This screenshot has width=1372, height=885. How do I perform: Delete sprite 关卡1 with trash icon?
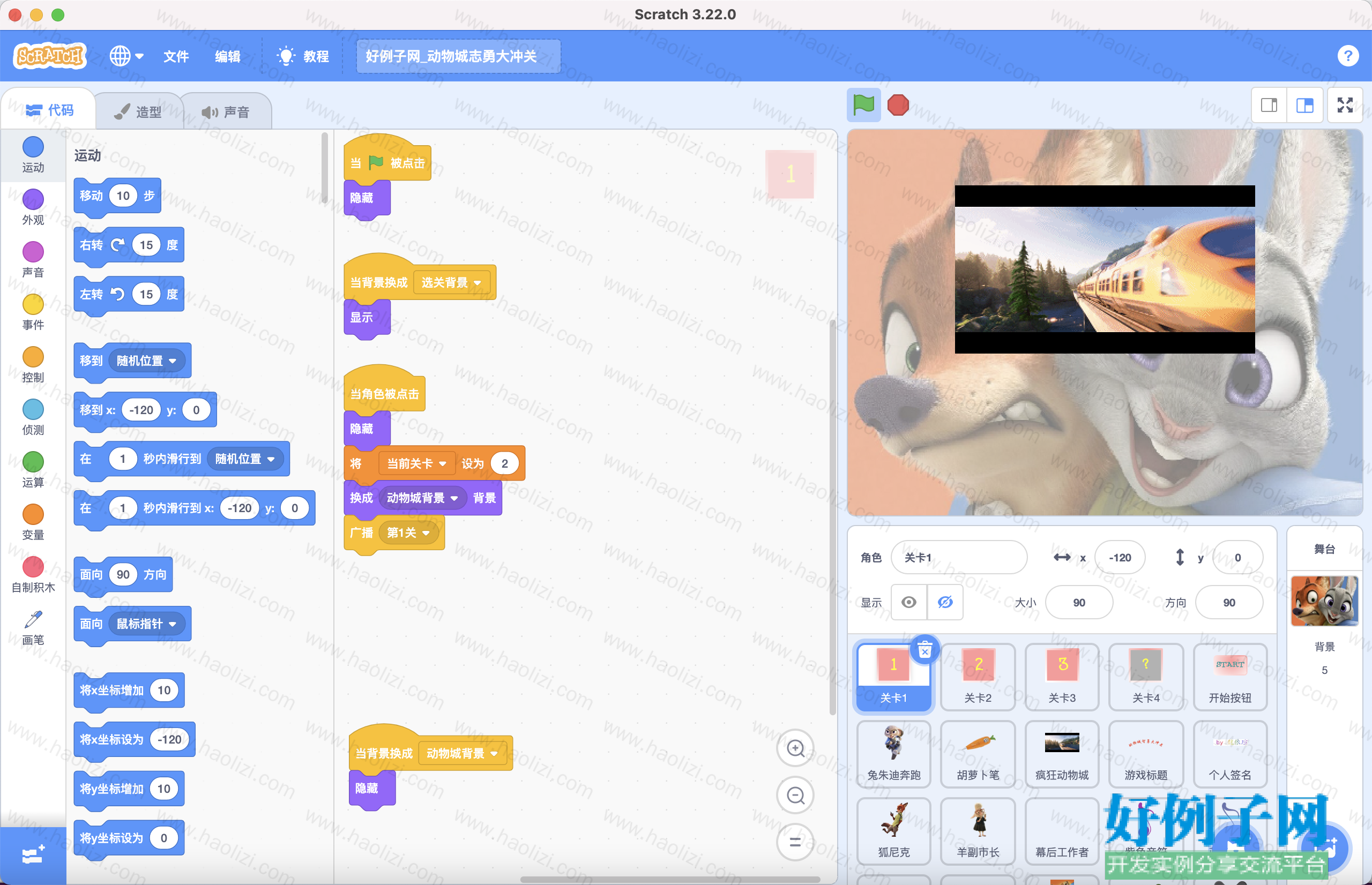click(x=925, y=650)
